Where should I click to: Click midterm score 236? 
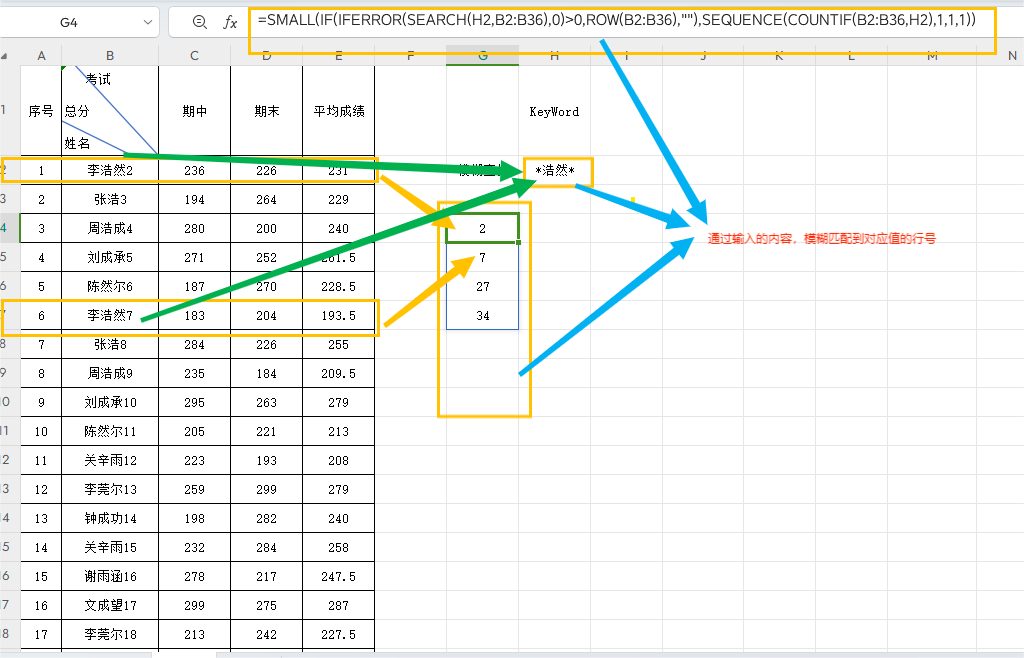pos(195,170)
